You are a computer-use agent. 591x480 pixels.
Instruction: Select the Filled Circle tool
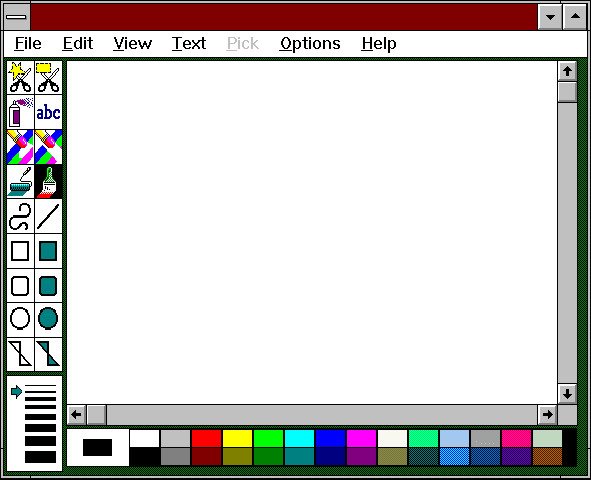(x=48, y=319)
